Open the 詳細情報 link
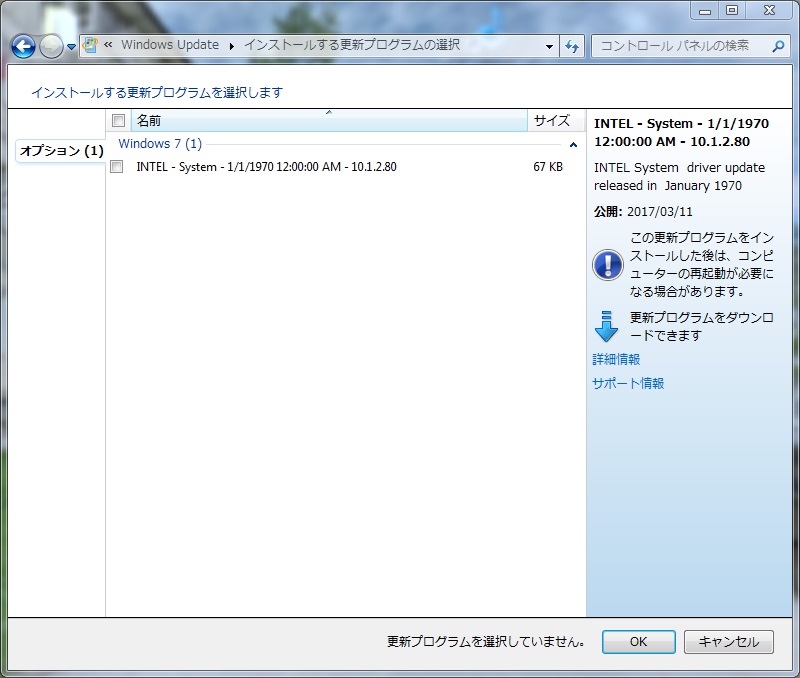The width and height of the screenshot is (800, 678). [x=616, y=359]
